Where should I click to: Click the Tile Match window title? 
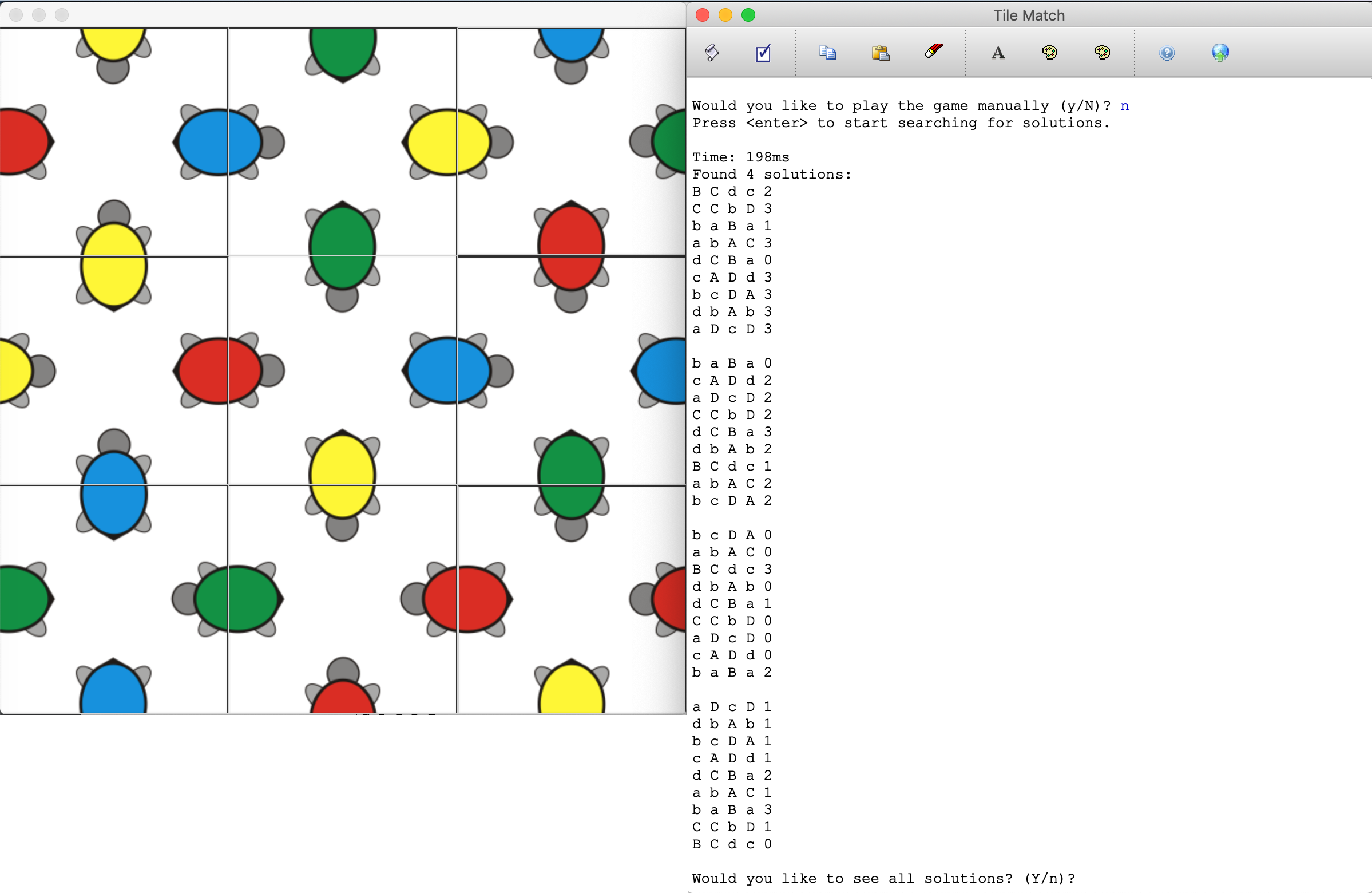(x=1028, y=15)
